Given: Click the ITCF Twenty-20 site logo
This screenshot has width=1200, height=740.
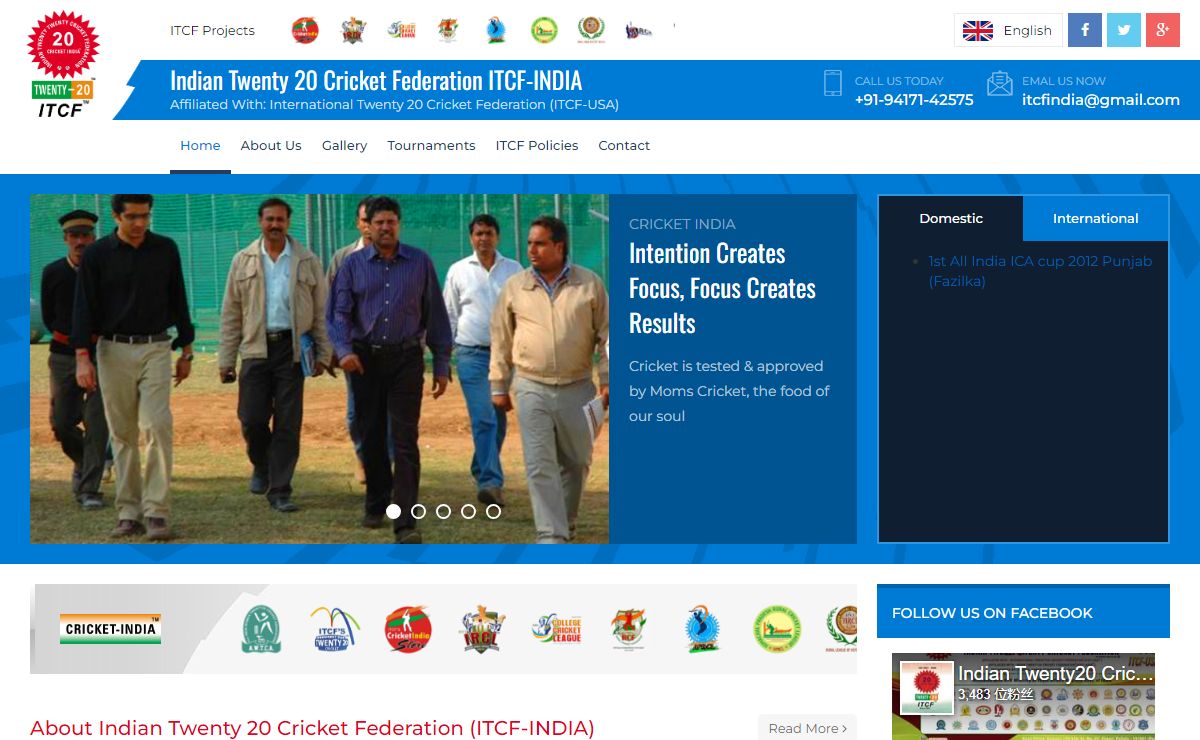Looking at the screenshot, I should tap(63, 64).
